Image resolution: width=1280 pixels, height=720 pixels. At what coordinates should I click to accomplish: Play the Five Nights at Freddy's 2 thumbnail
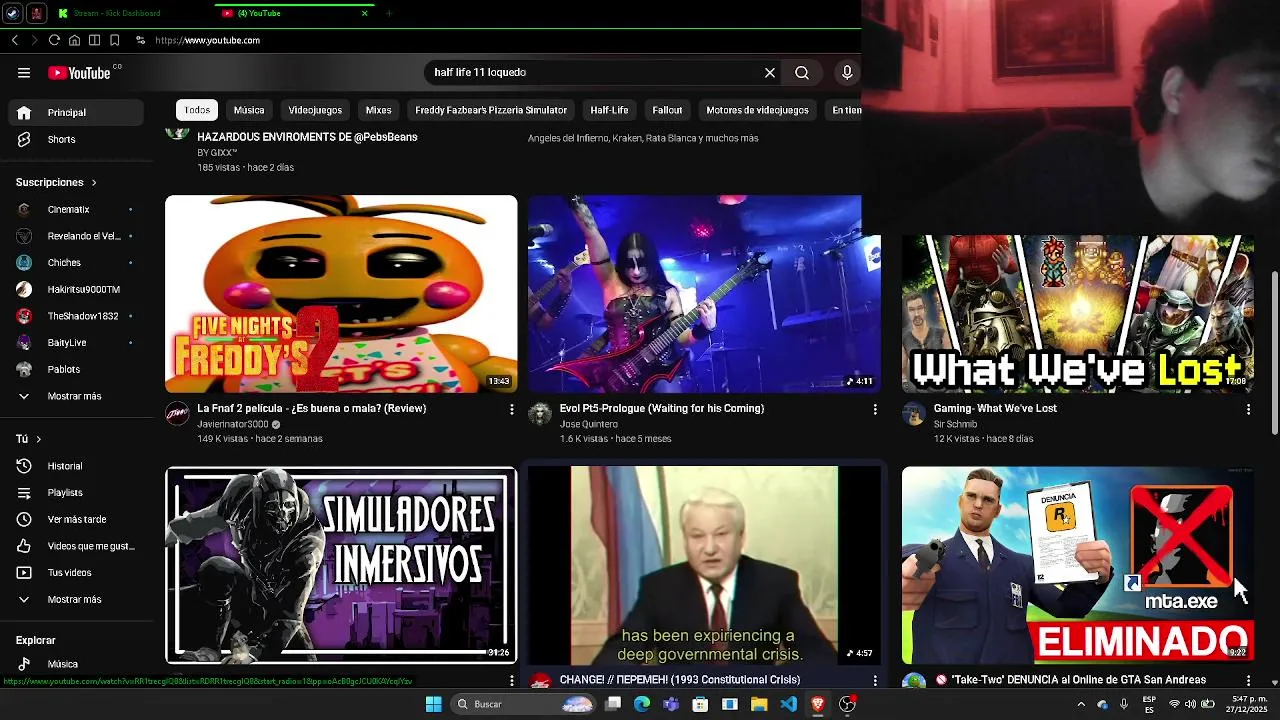(341, 294)
